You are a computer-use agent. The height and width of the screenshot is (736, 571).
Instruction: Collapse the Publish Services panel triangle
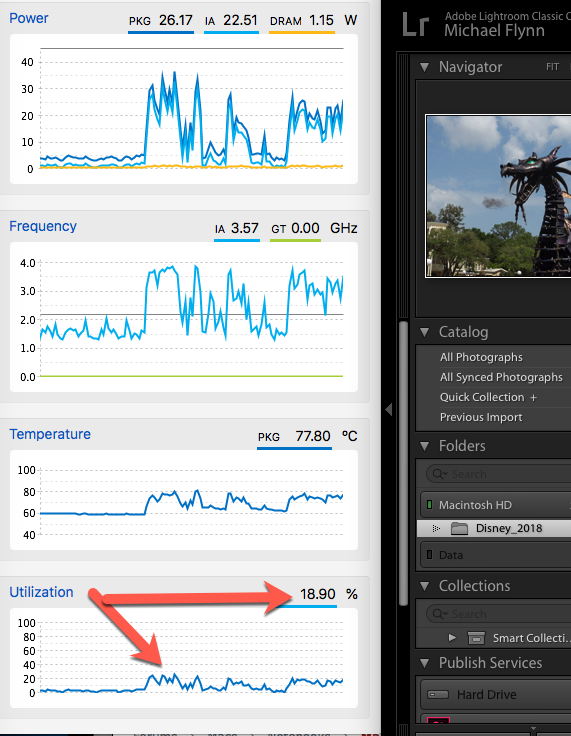click(x=424, y=663)
